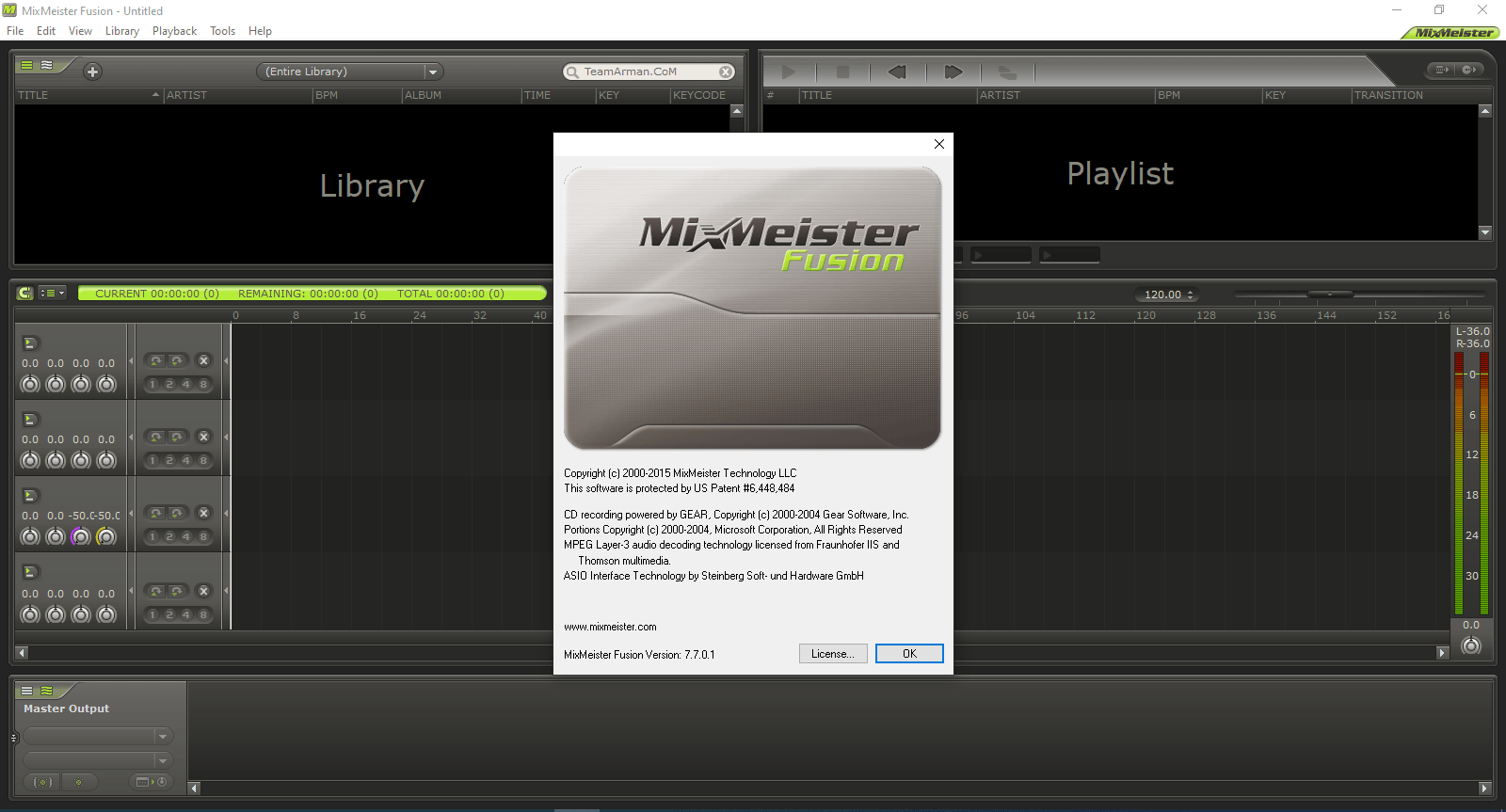This screenshot has height=812, width=1506.
Task: Click the yellow knob on third track
Action: 106,536
